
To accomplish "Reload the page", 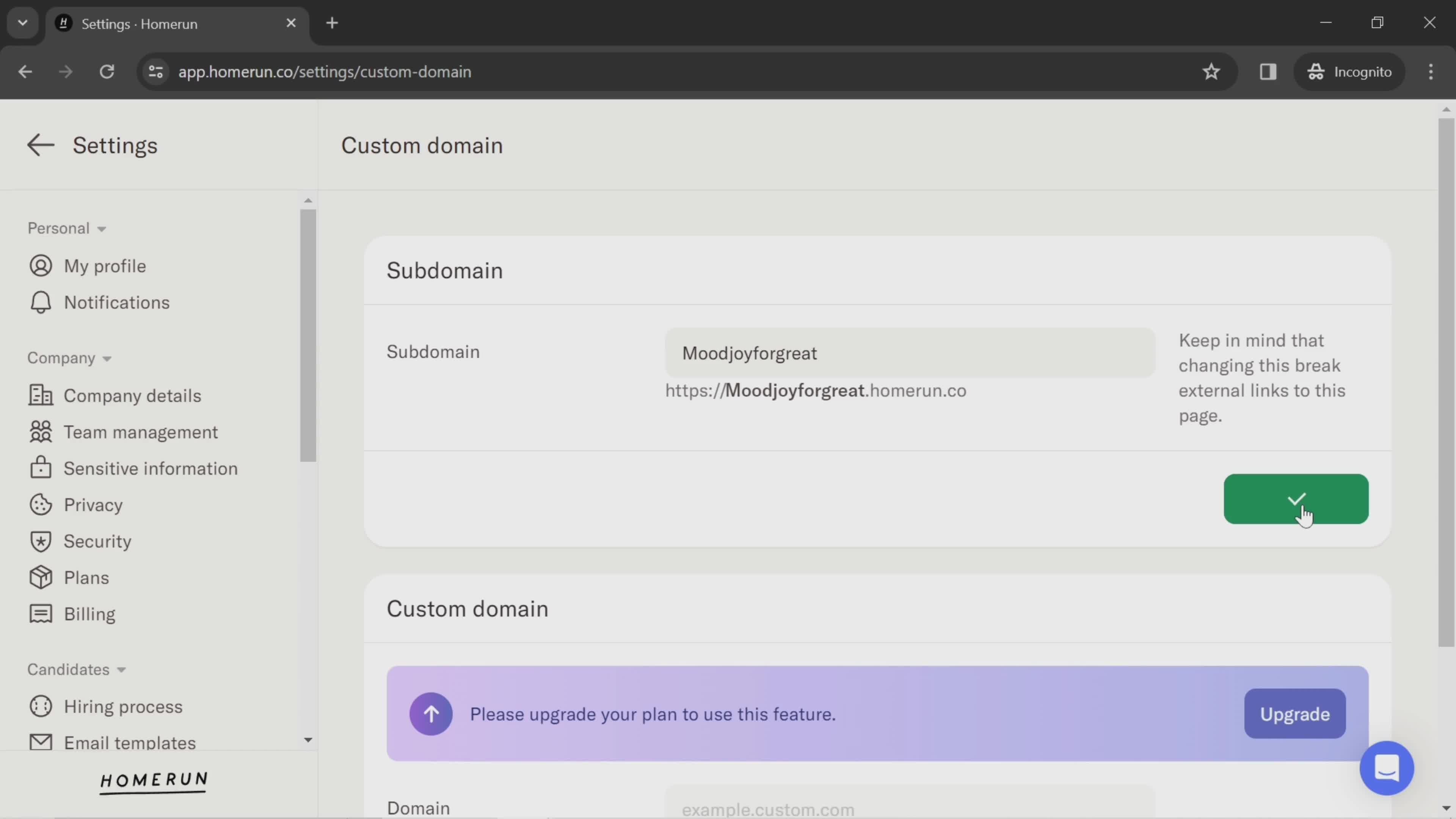I will pyautogui.click(x=107, y=72).
